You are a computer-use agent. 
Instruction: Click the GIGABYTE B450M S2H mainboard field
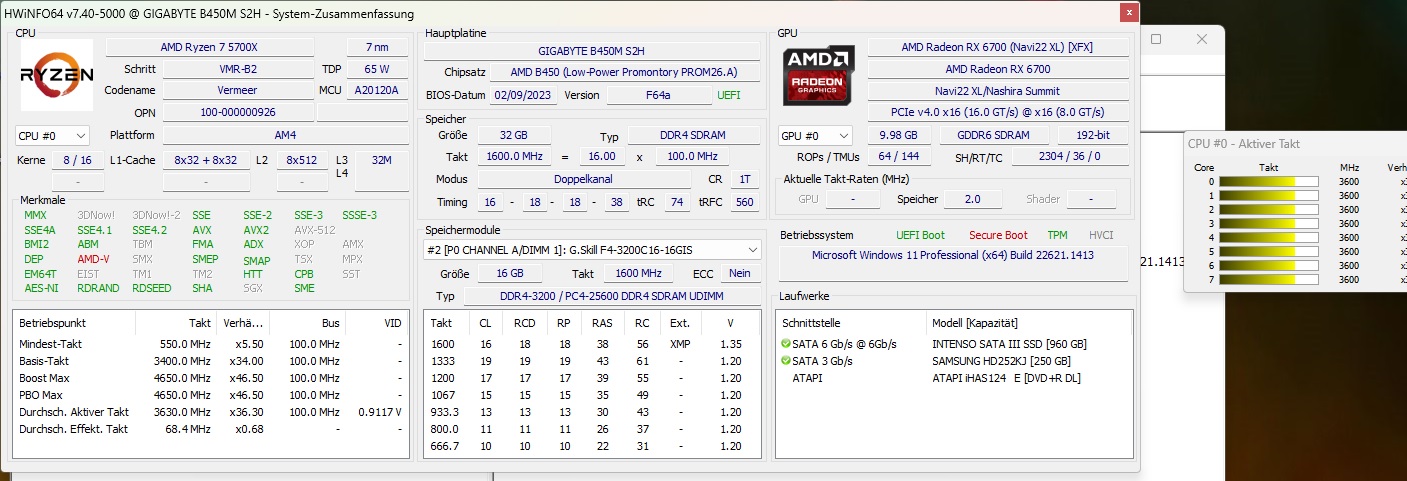[x=592, y=50]
